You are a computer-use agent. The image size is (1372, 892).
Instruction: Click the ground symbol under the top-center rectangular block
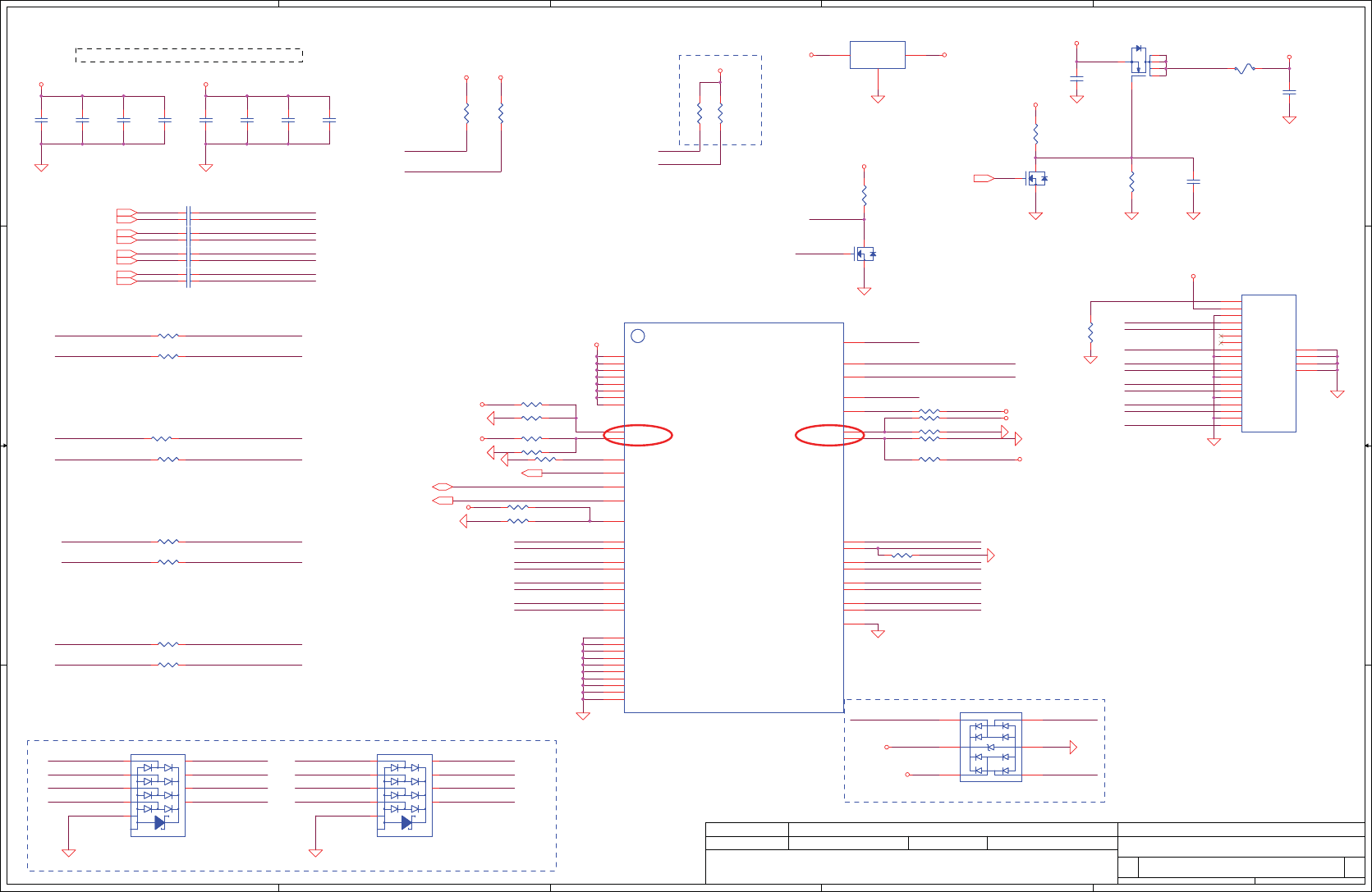tap(878, 99)
